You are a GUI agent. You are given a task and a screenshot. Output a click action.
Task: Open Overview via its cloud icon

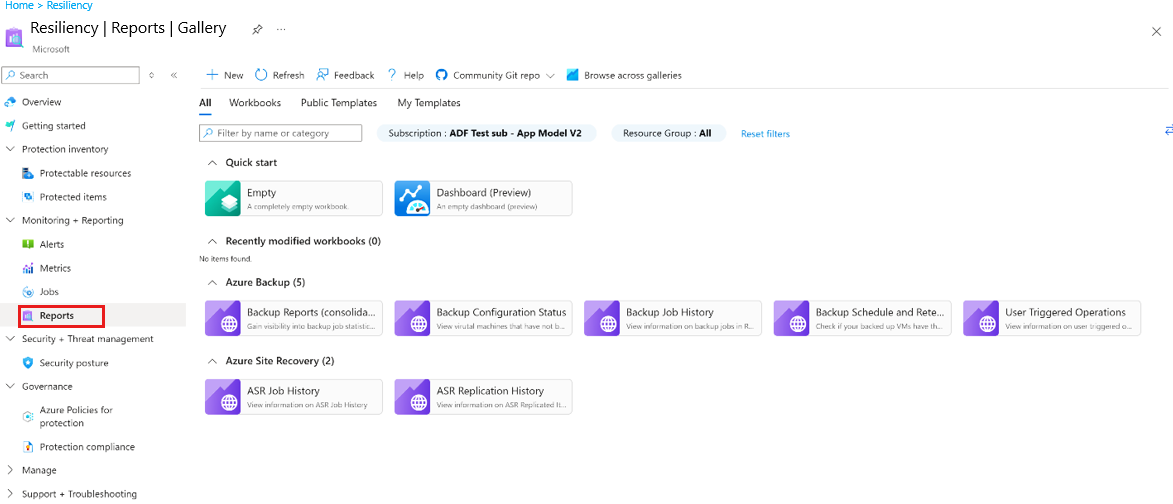[10, 102]
